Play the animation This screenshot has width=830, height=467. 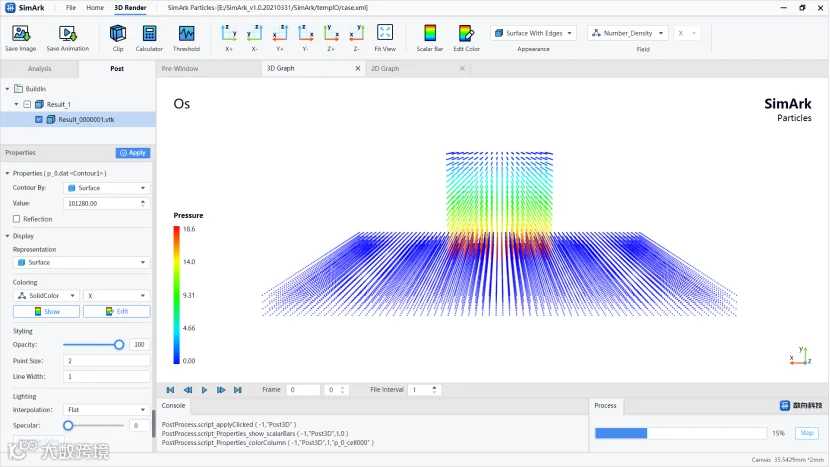204,390
